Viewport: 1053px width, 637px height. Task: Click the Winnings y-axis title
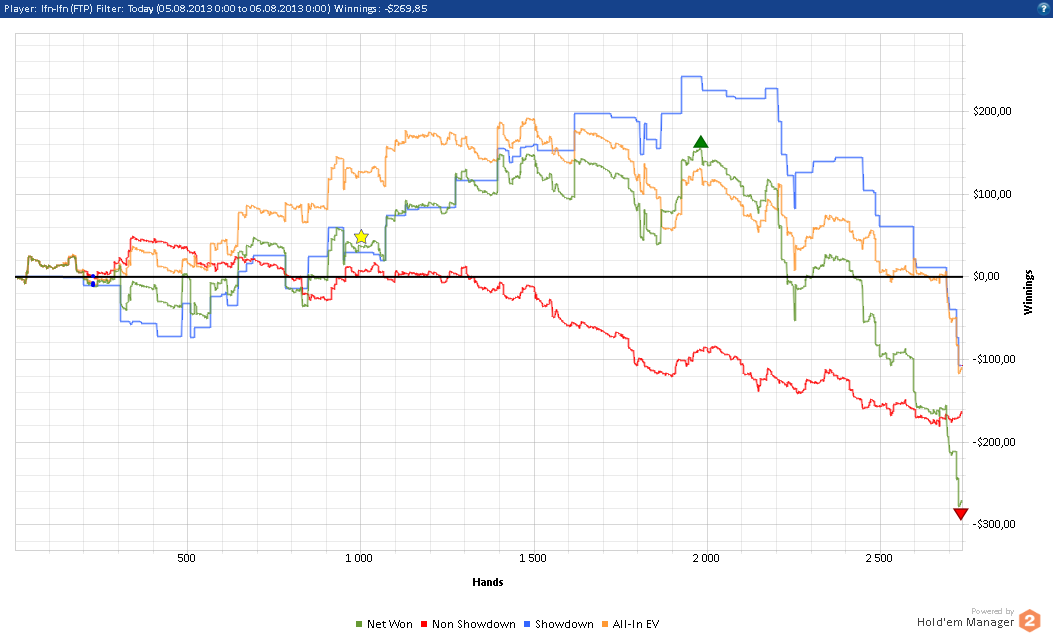pos(1028,290)
